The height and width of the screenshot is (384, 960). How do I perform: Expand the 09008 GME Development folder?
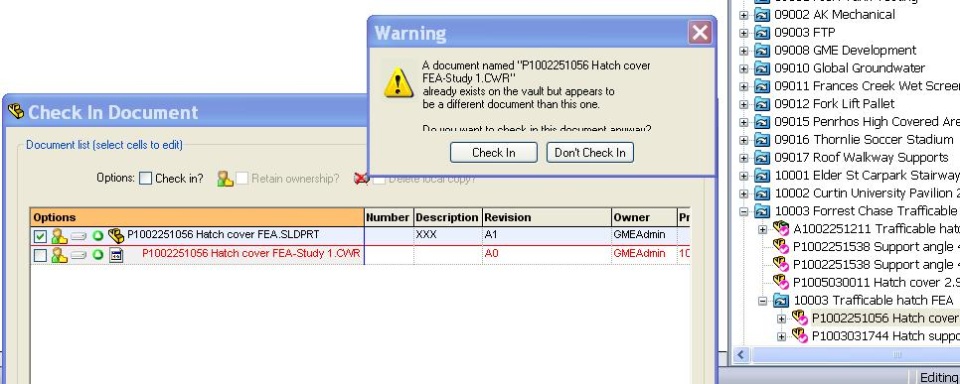pos(744,51)
